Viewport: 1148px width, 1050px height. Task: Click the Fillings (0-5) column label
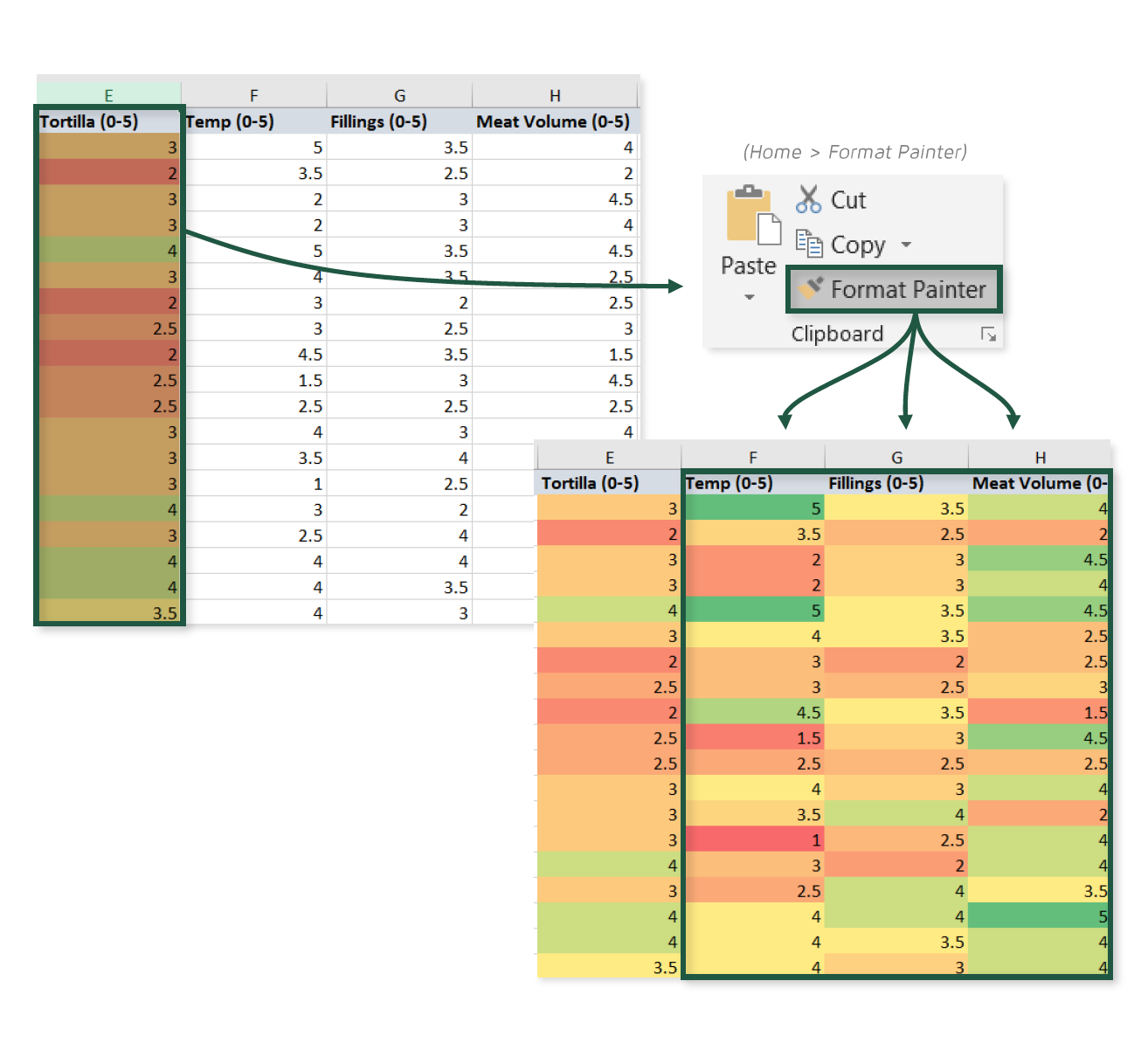coord(378,121)
